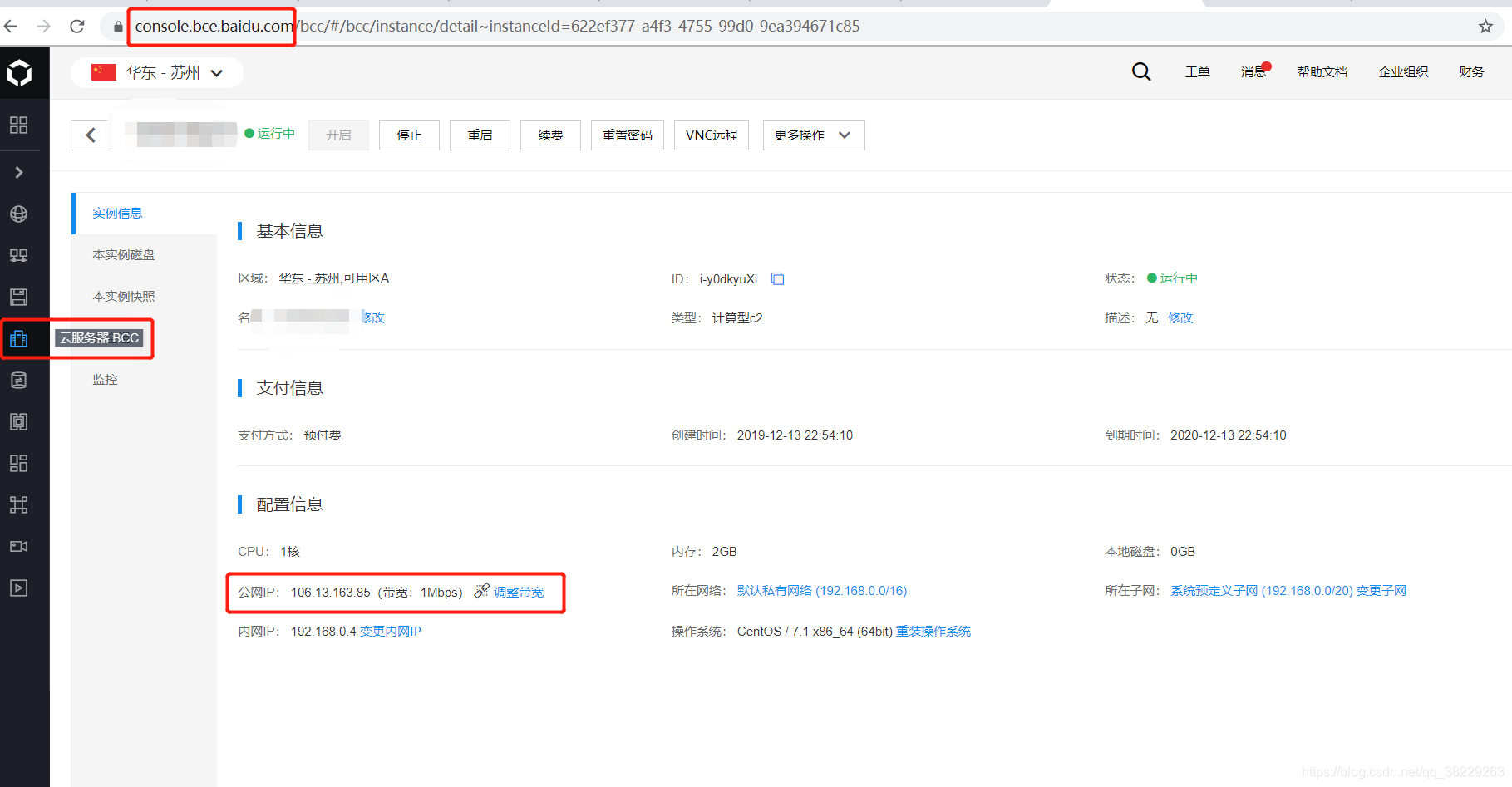
Task: Open the disk storage icon in sidebar
Action: click(x=18, y=297)
